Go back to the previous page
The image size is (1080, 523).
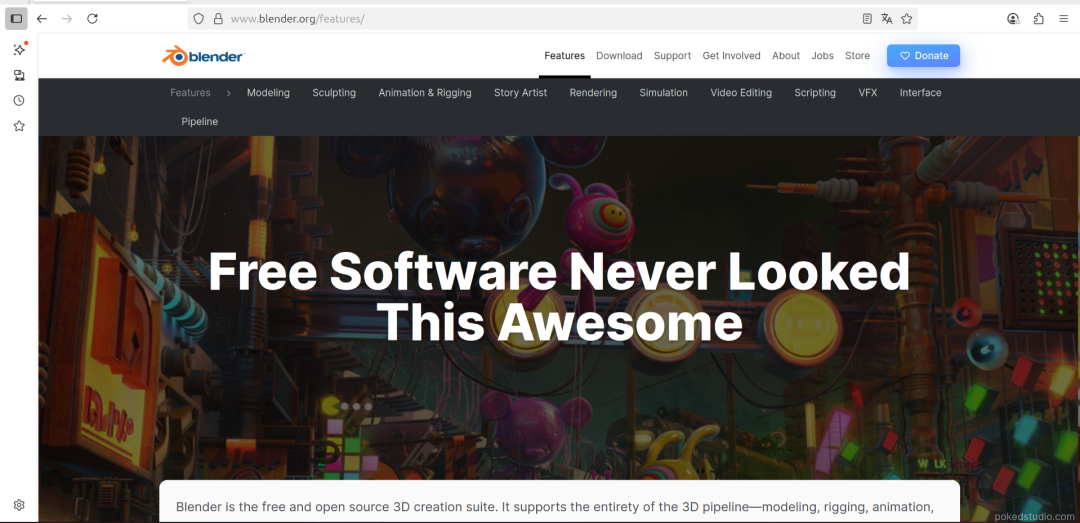point(42,19)
